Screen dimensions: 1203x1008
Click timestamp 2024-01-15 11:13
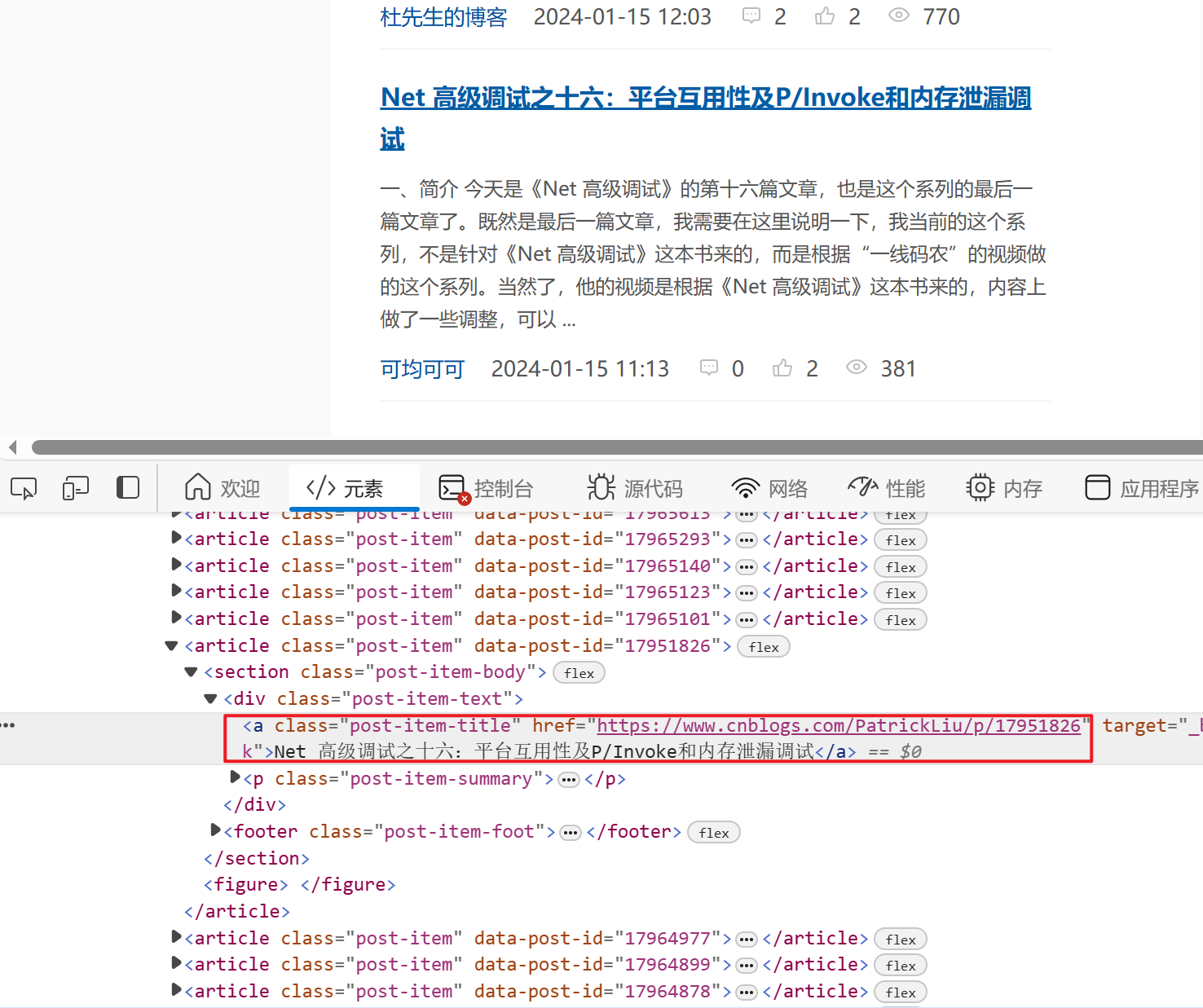click(579, 369)
